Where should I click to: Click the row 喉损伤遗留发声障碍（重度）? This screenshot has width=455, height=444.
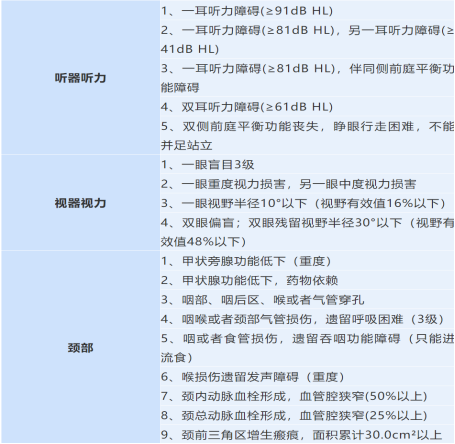(x=307, y=377)
